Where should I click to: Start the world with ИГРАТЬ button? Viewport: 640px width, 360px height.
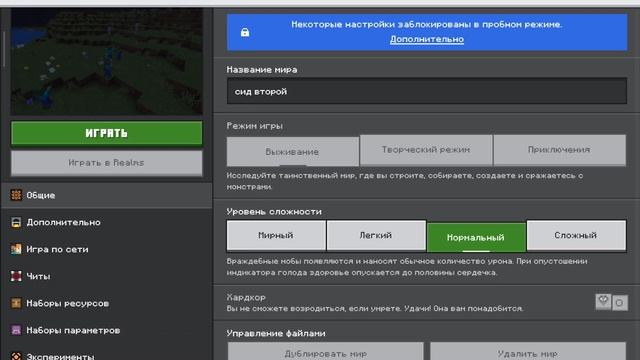click(x=107, y=133)
